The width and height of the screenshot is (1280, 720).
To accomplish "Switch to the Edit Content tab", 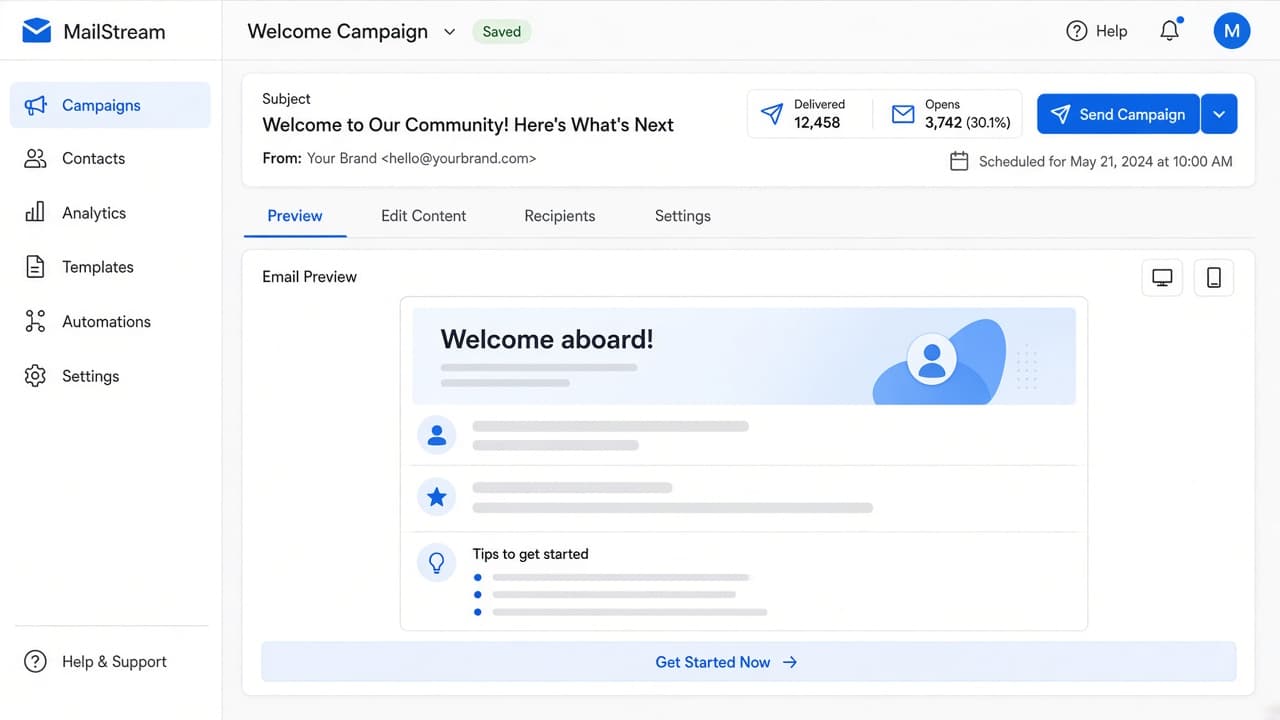I will coord(424,216).
